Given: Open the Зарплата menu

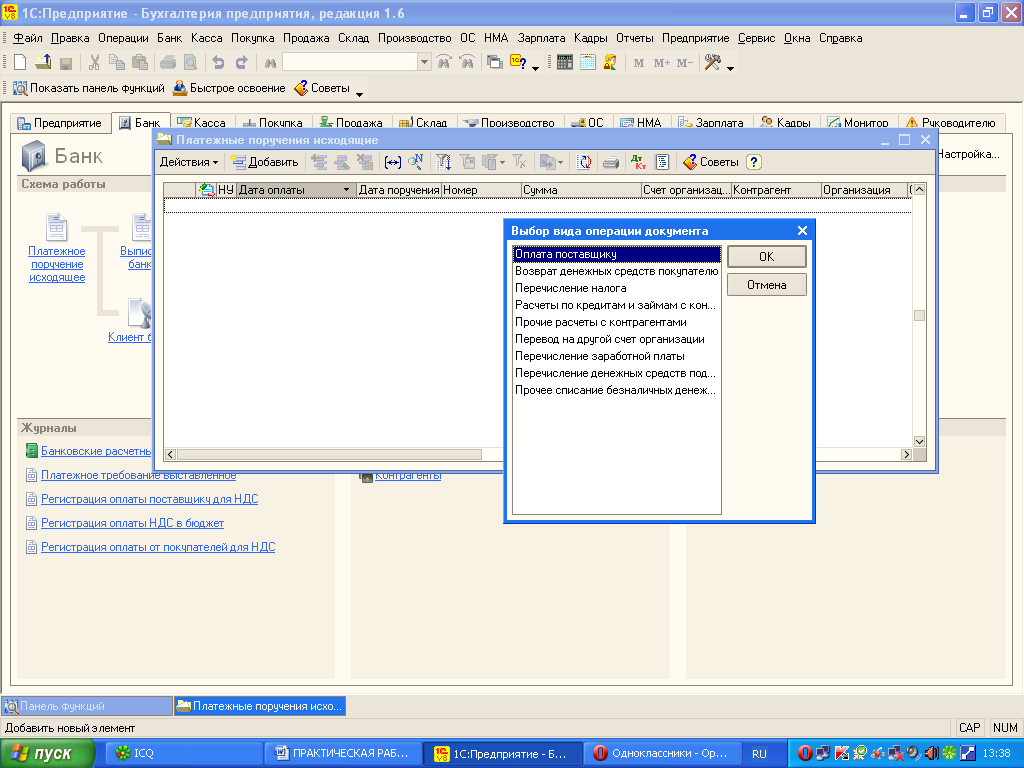Looking at the screenshot, I should click(541, 38).
